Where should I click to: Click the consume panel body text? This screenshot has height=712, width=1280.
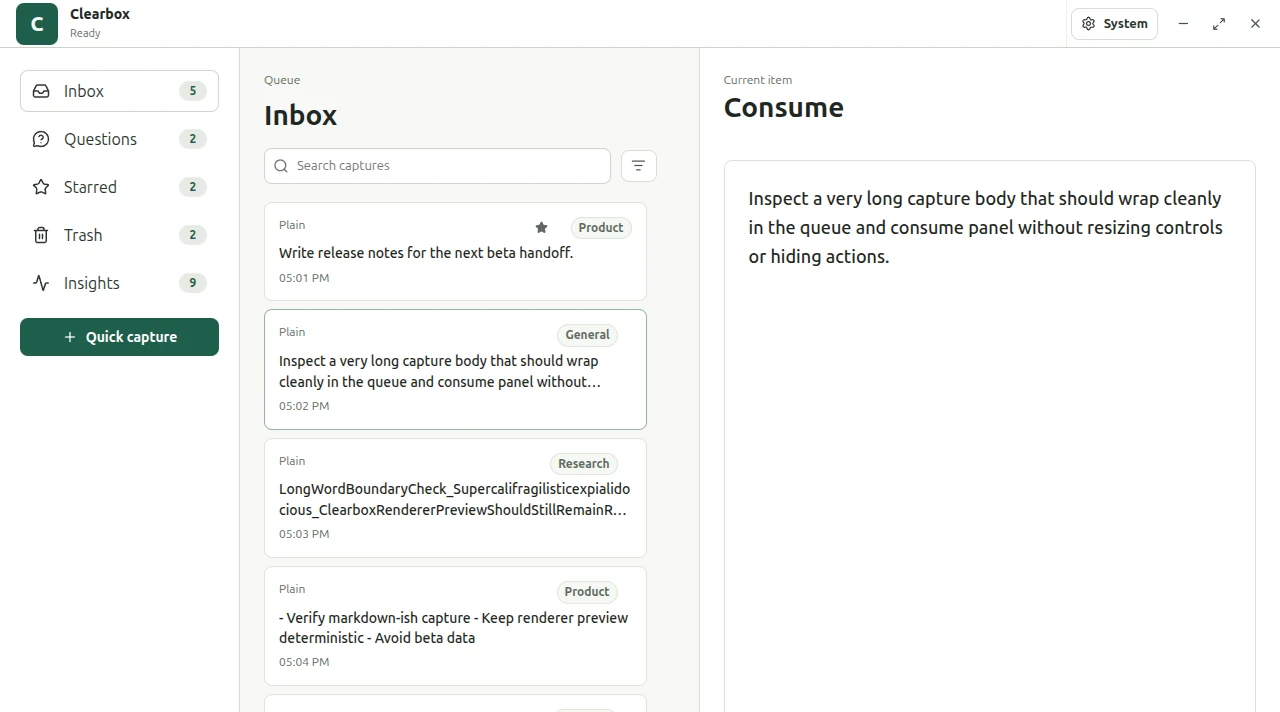pyautogui.click(x=985, y=228)
